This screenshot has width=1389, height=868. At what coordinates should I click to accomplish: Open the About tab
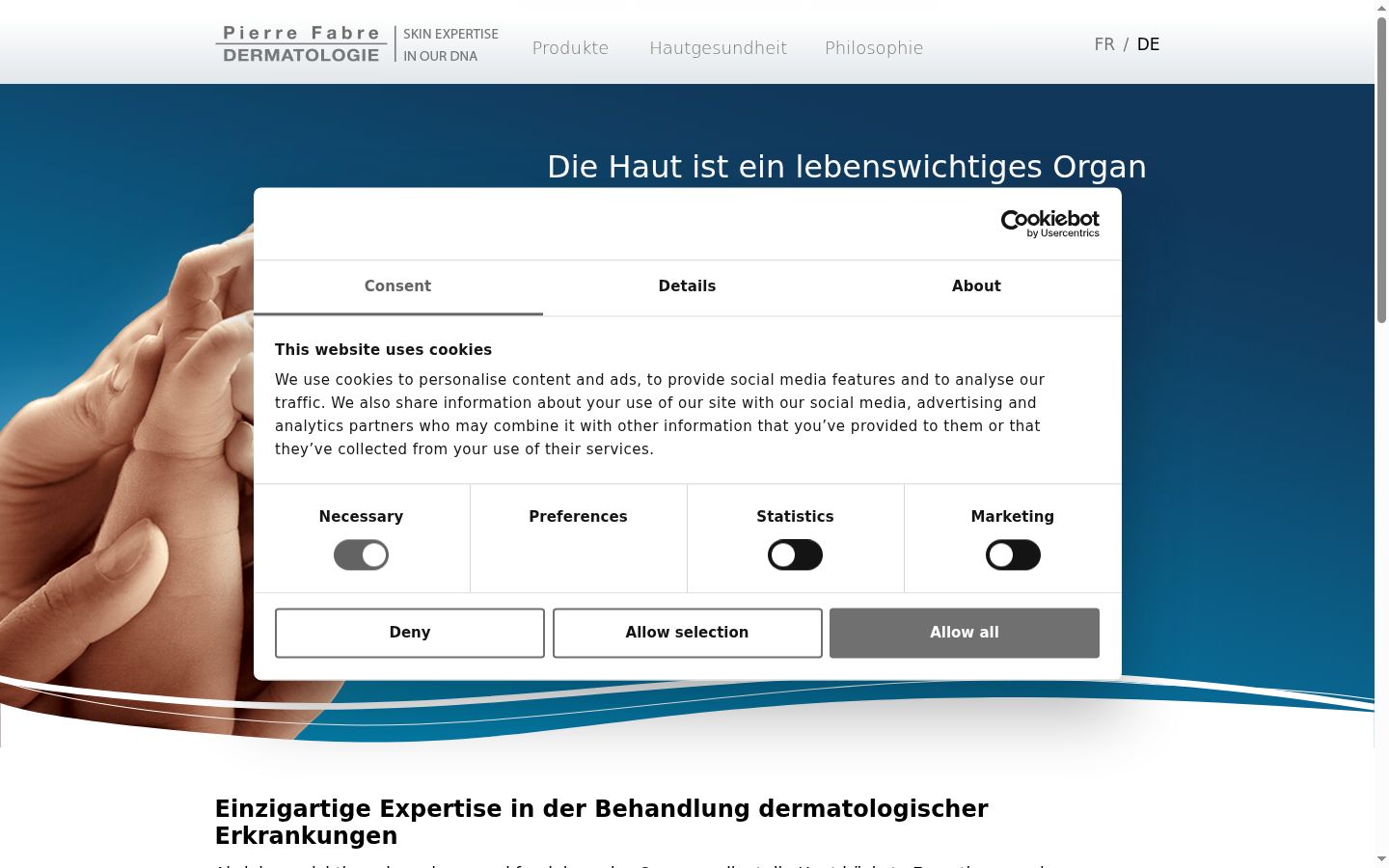(x=976, y=286)
